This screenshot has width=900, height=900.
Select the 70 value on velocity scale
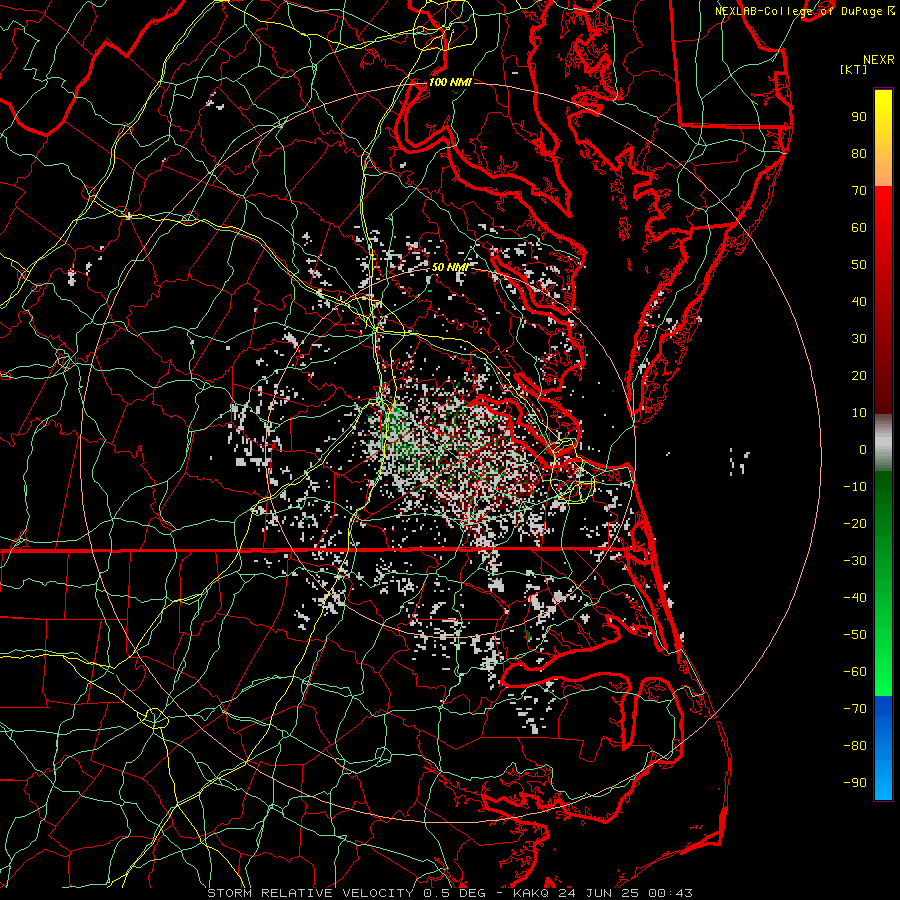click(859, 191)
